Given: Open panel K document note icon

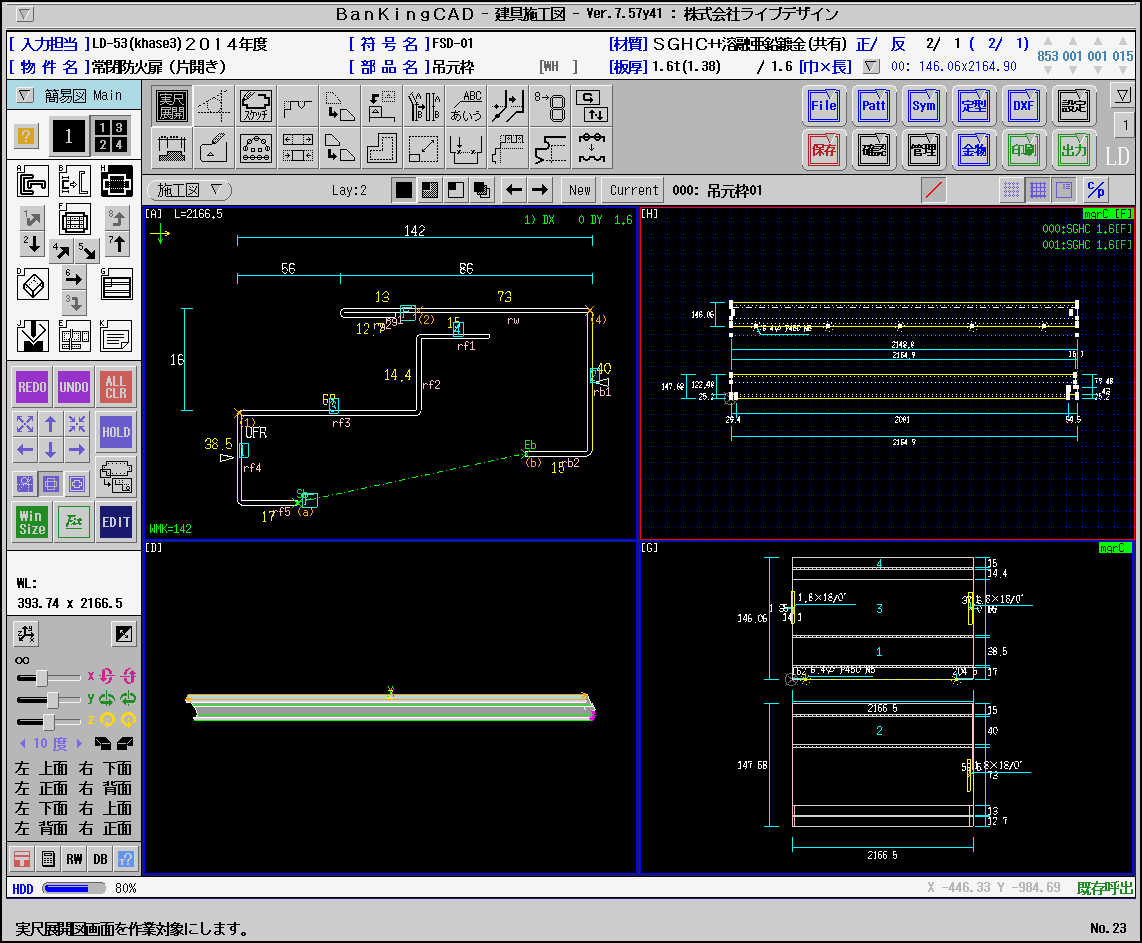Looking at the screenshot, I should [x=117, y=336].
